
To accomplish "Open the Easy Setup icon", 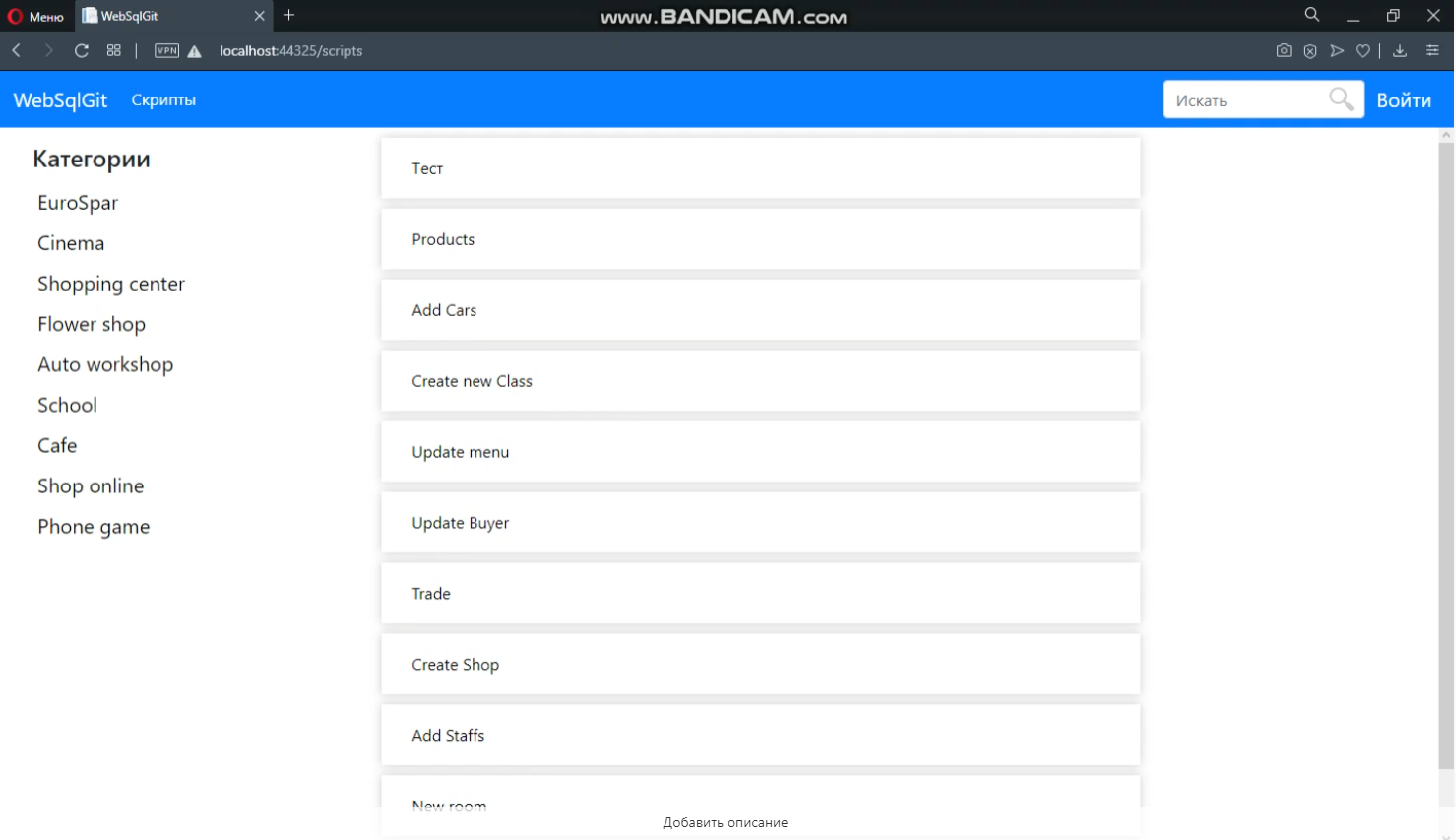I will tap(1432, 51).
